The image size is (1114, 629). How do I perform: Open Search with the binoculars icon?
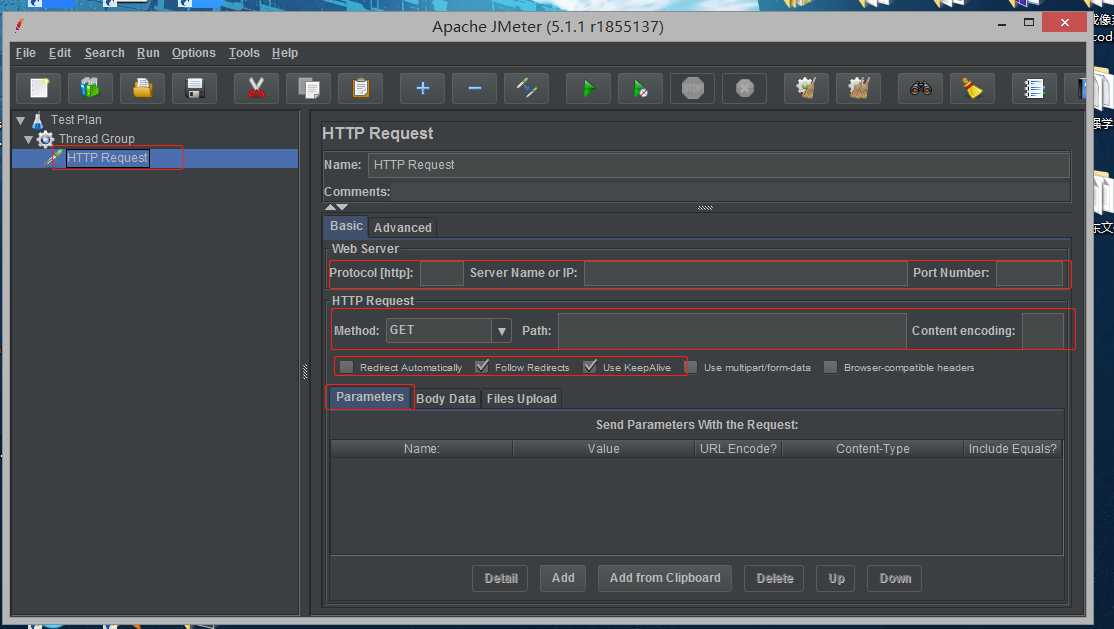tap(921, 88)
